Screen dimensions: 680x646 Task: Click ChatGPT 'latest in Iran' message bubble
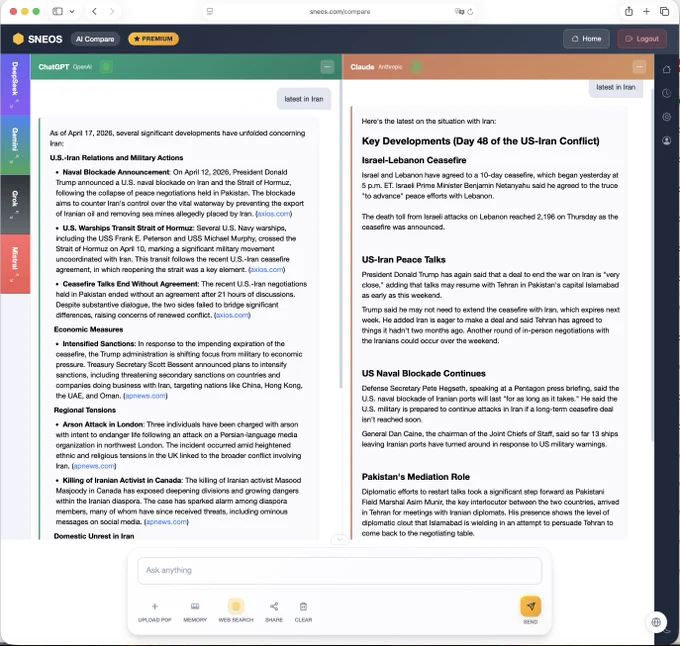click(304, 99)
